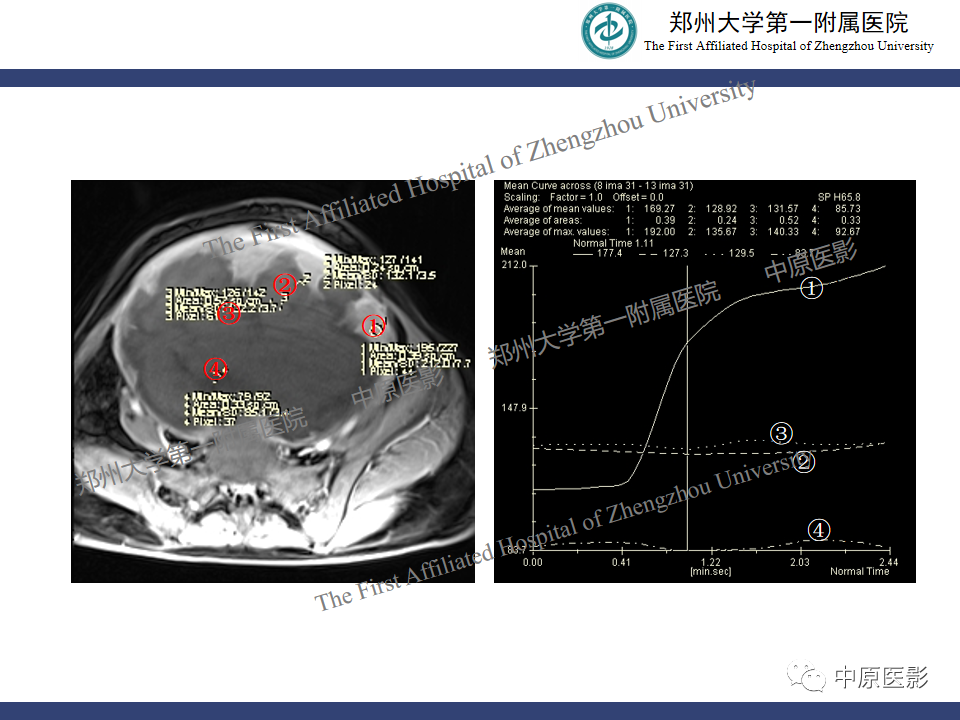Click max value 135.67

click(x=721, y=232)
